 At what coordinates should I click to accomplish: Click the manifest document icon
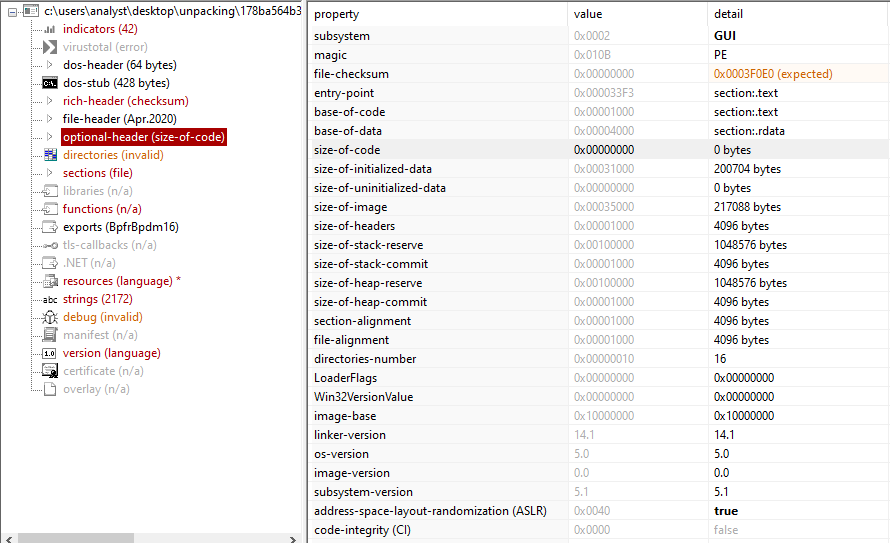point(50,335)
